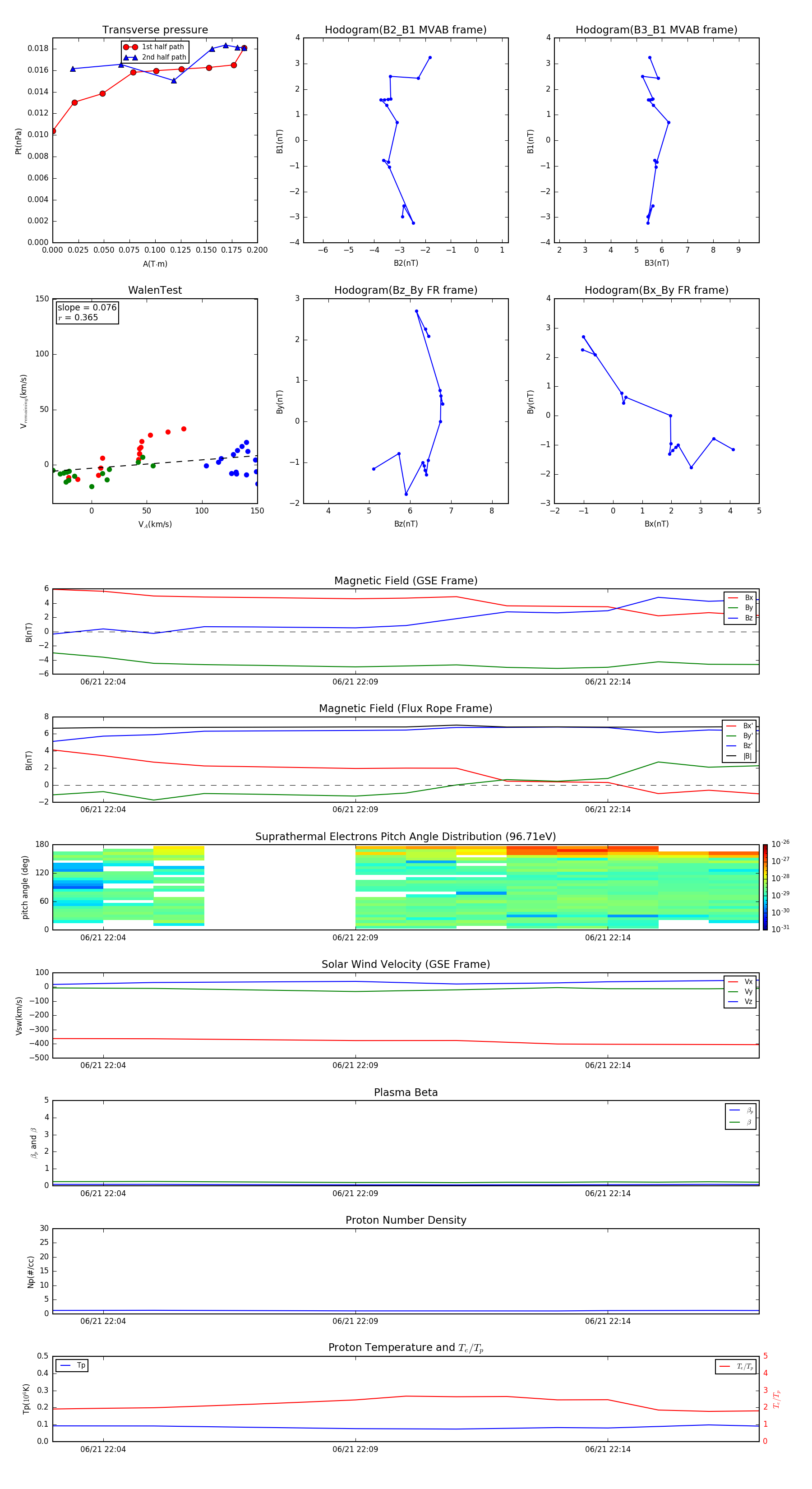This screenshot has width=812, height=1489.
Task: Select the Bx legend entry in GSE magnetic field
Action: coord(740,598)
